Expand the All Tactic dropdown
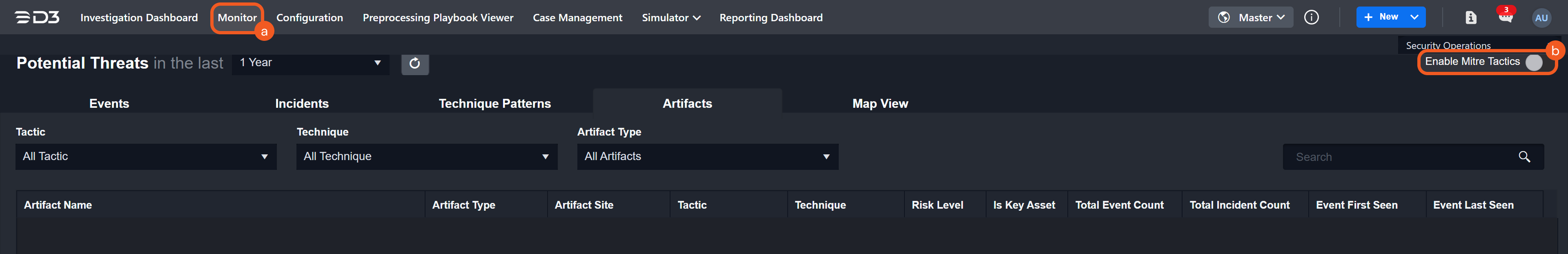 coord(145,156)
